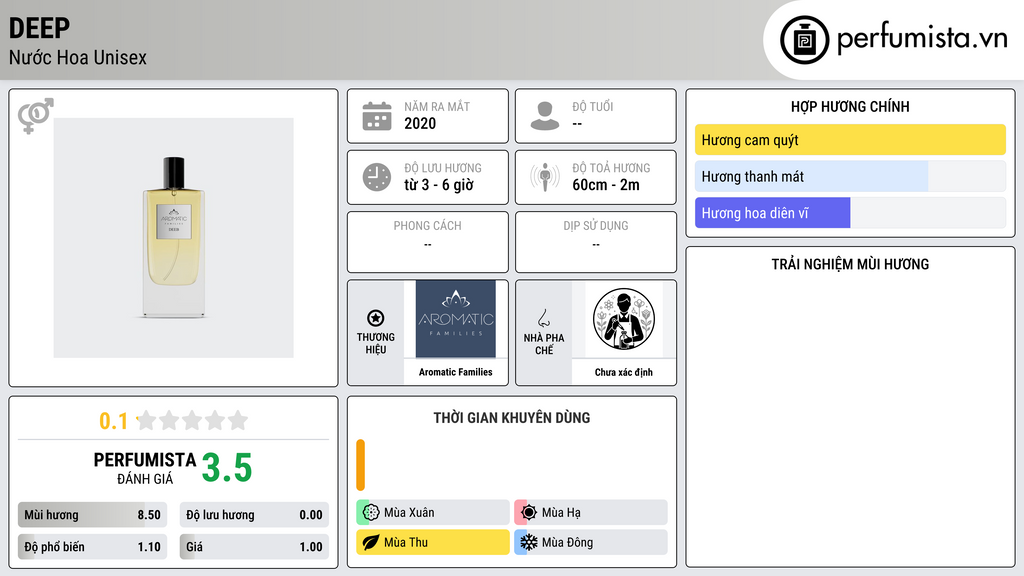
Task: Click the sillage radiating person icon
Action: 545,177
